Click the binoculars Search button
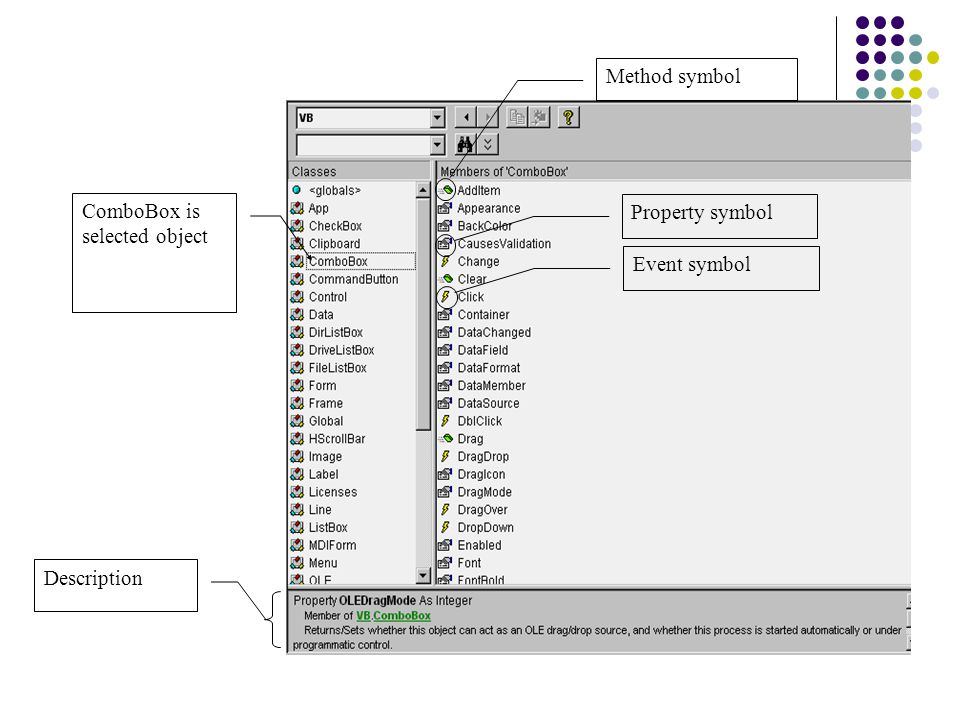Viewport: 960px width, 720px height. pyautogui.click(x=466, y=144)
